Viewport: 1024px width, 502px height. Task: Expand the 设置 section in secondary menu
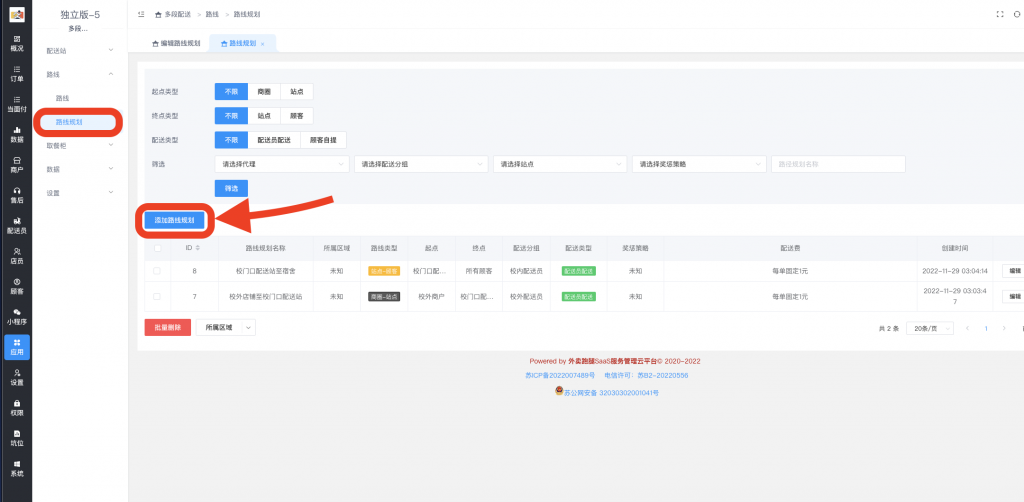(x=80, y=193)
